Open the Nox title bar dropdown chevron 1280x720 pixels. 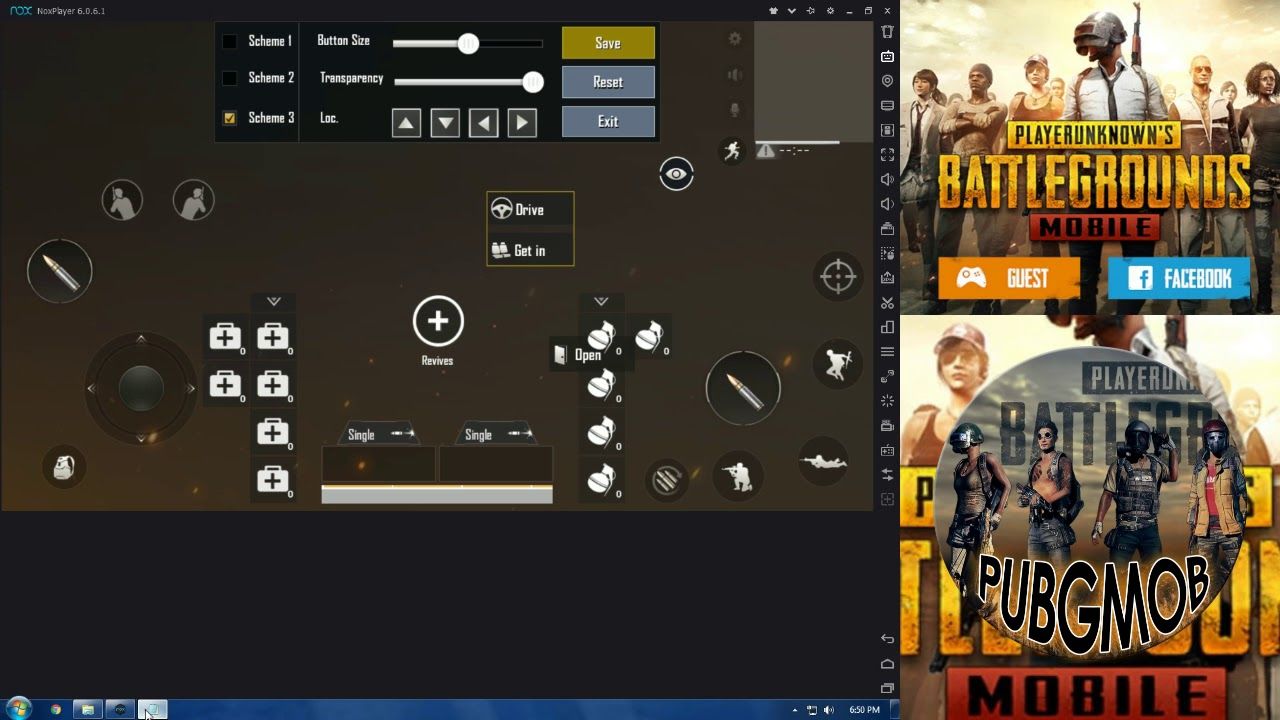[x=792, y=10]
